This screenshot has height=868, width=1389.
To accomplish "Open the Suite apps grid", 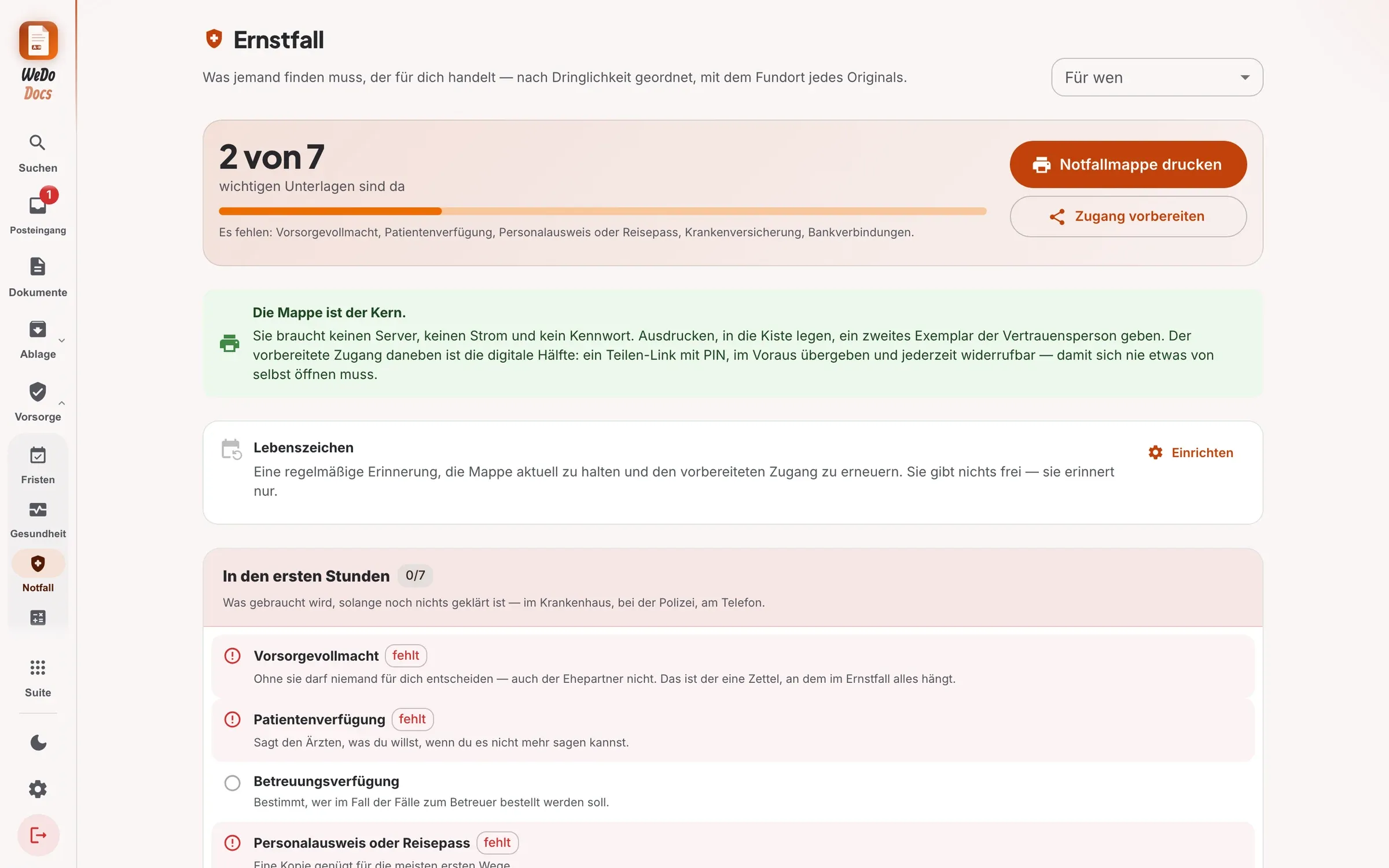I will click(x=38, y=668).
